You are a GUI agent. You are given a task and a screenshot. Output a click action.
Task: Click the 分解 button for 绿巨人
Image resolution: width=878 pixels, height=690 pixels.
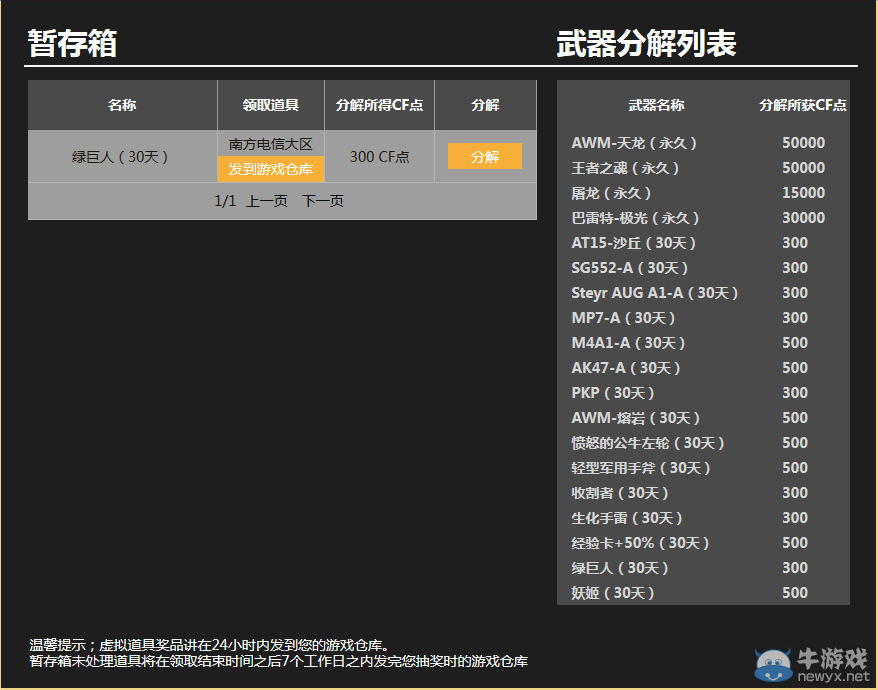484,156
